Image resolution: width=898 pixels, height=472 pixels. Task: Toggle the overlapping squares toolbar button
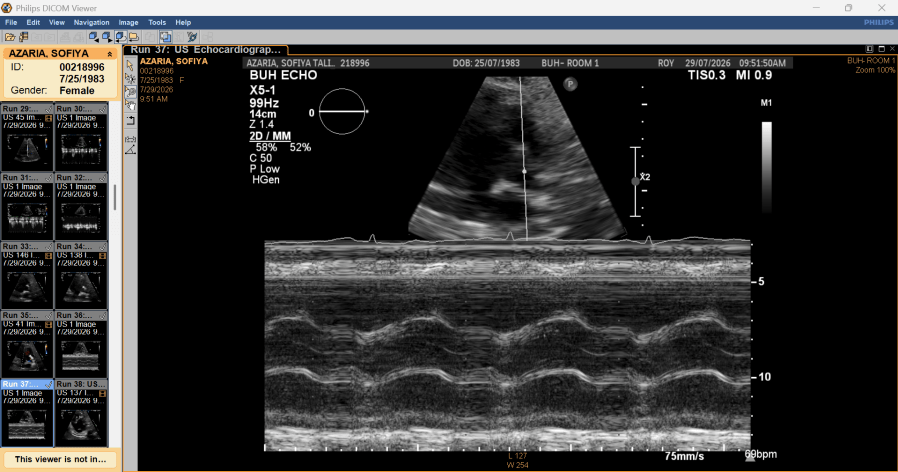pyautogui.click(x=165, y=37)
